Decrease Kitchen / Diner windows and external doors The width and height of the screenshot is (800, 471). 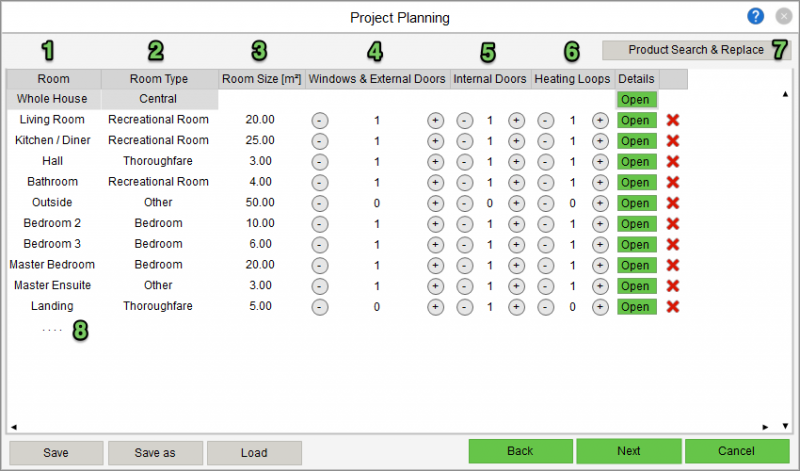coord(319,141)
